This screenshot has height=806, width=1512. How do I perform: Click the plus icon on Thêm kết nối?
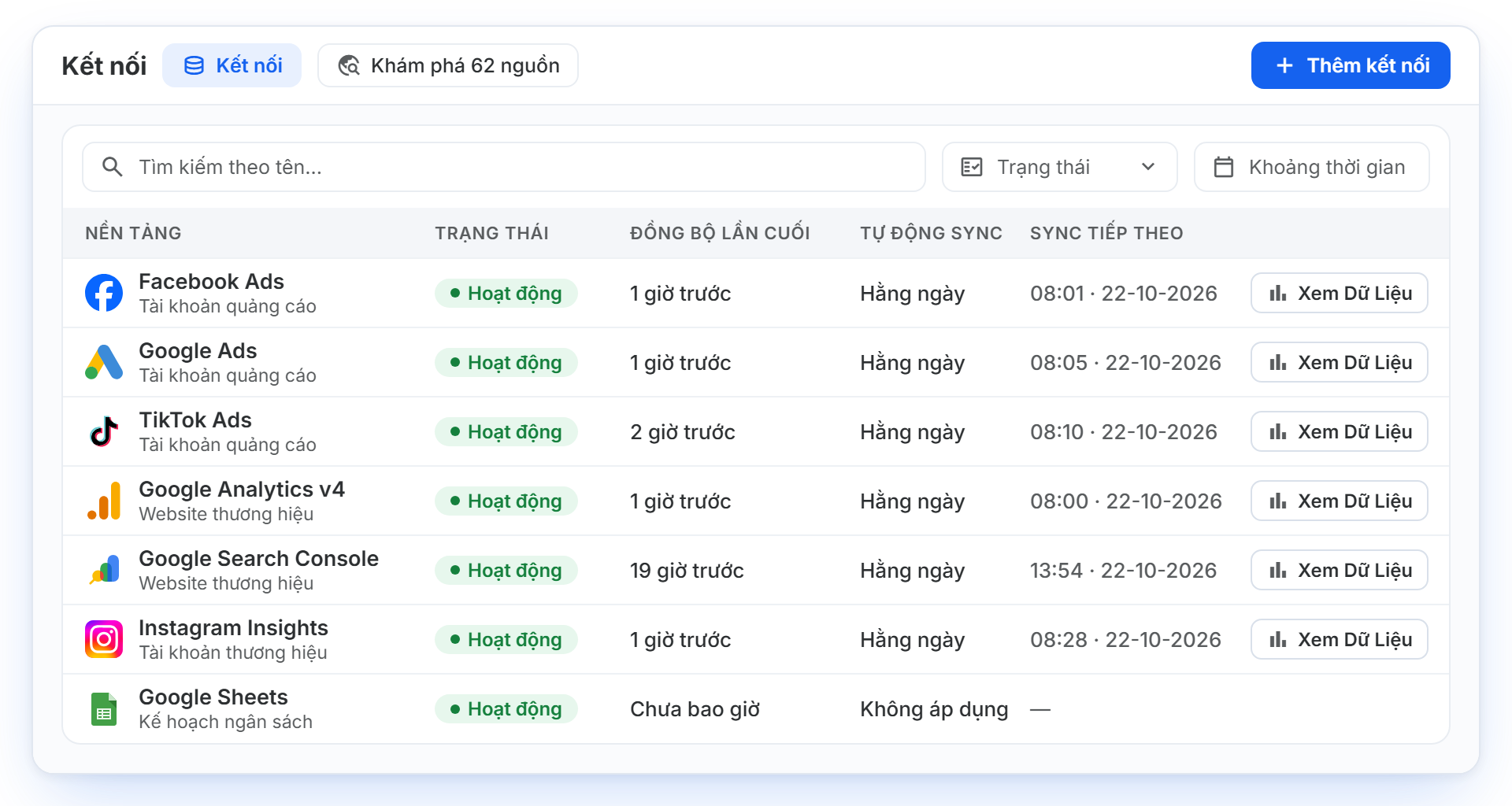click(x=1284, y=65)
